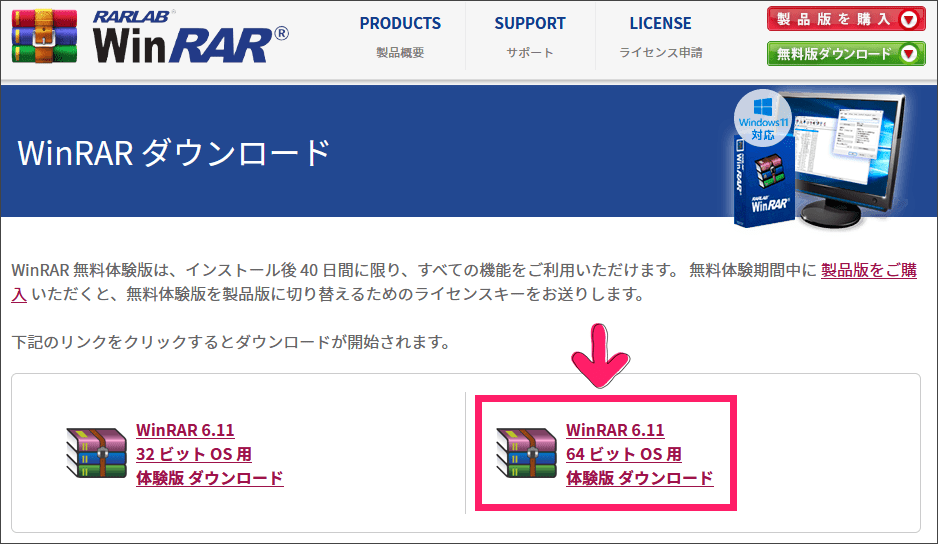Click the 64-bit WinRAR archive books icon
Screen dimensions: 938x544
pyautogui.click(x=526, y=452)
